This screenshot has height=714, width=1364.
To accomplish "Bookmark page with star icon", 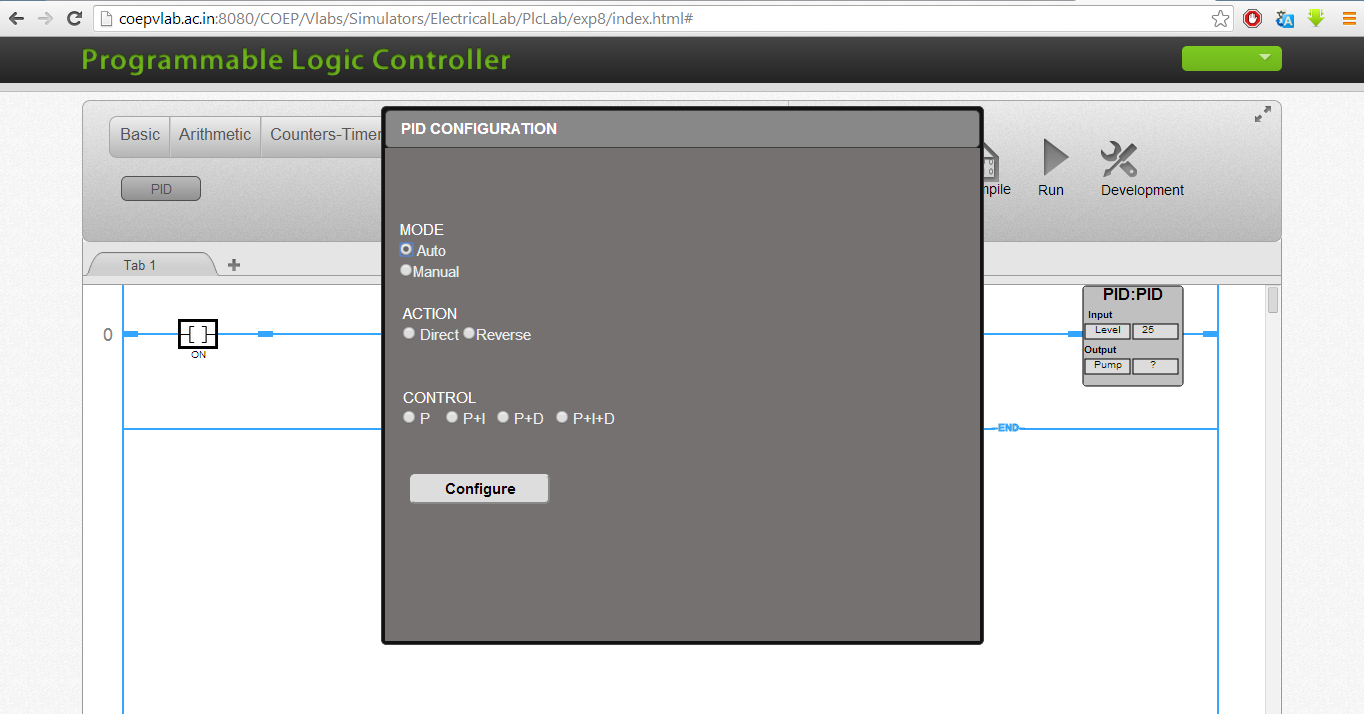I will click(x=1220, y=18).
